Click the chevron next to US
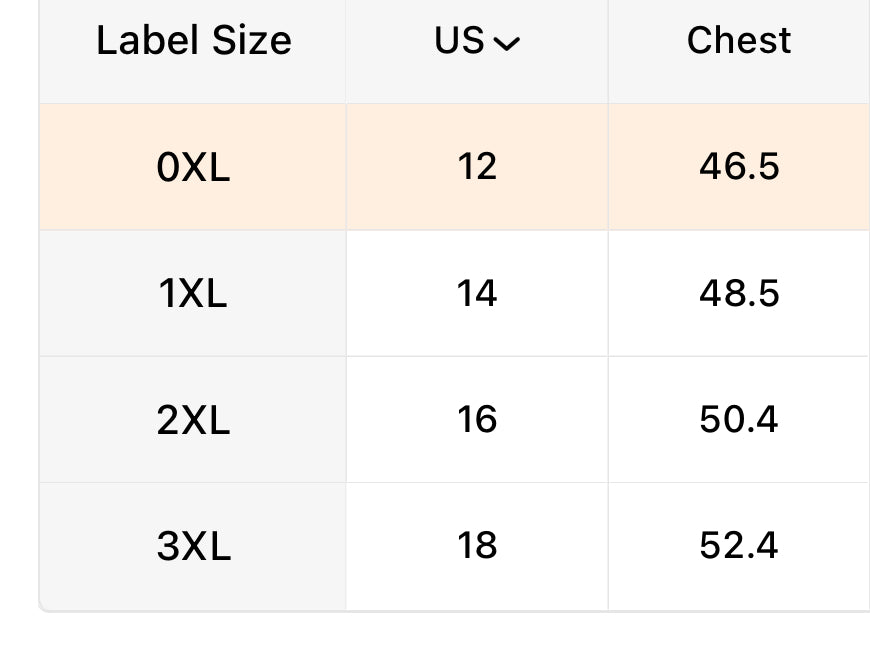The width and height of the screenshot is (870, 647). [507, 44]
